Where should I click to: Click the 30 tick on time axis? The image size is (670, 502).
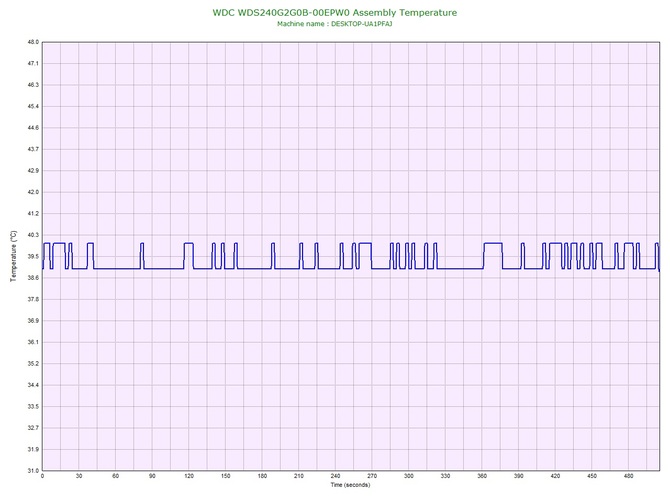tap(79, 476)
